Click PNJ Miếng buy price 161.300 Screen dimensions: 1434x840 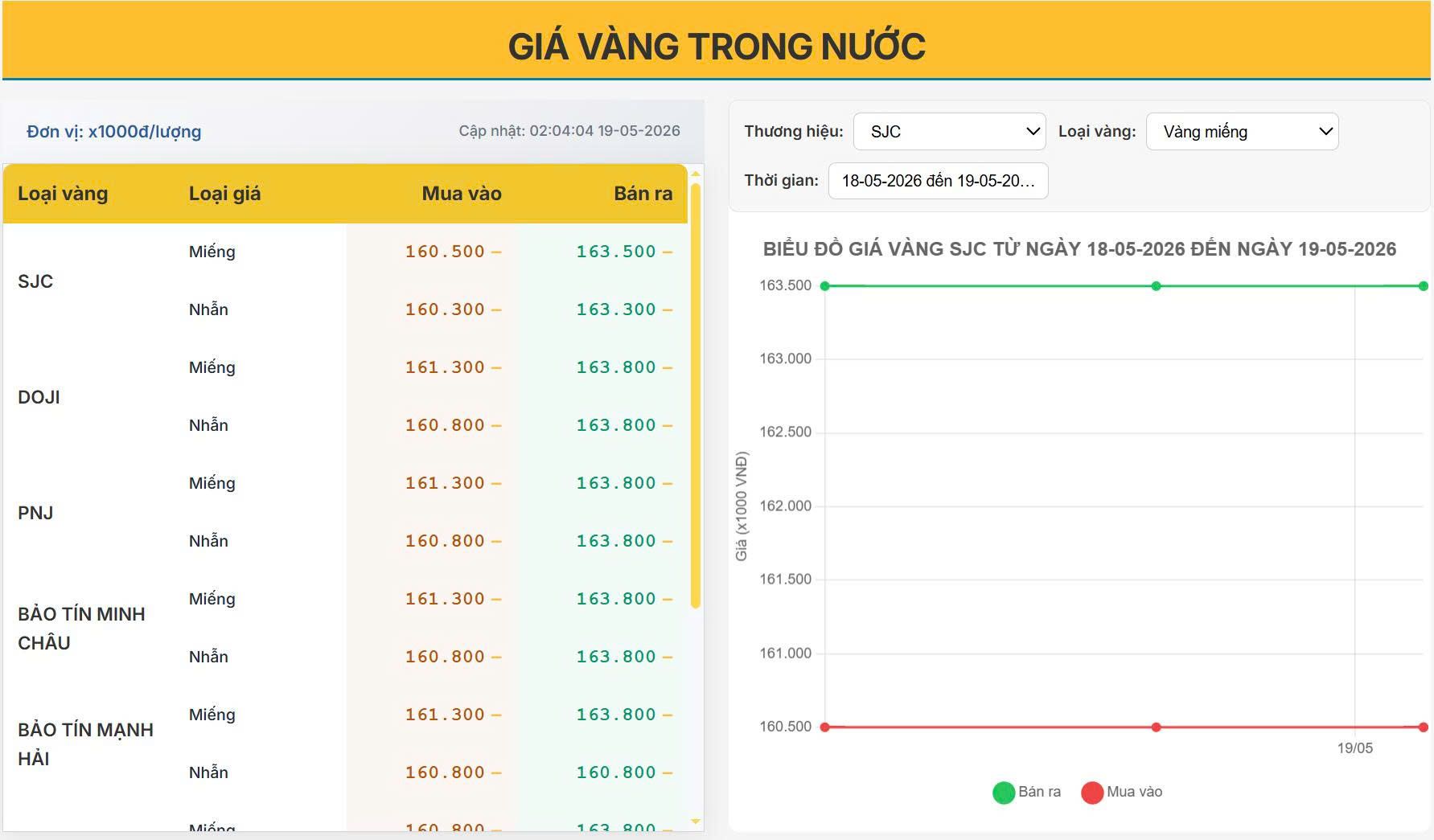[x=445, y=483]
